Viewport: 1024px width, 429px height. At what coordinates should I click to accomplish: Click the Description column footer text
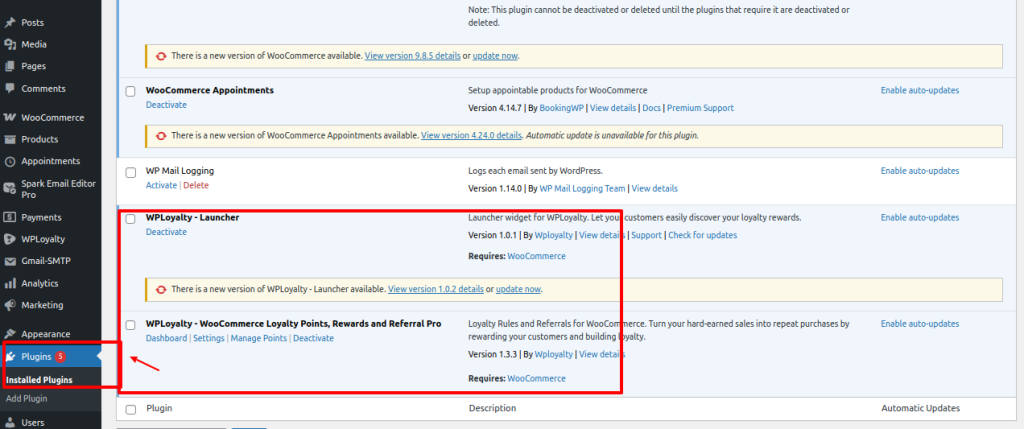tap(492, 408)
